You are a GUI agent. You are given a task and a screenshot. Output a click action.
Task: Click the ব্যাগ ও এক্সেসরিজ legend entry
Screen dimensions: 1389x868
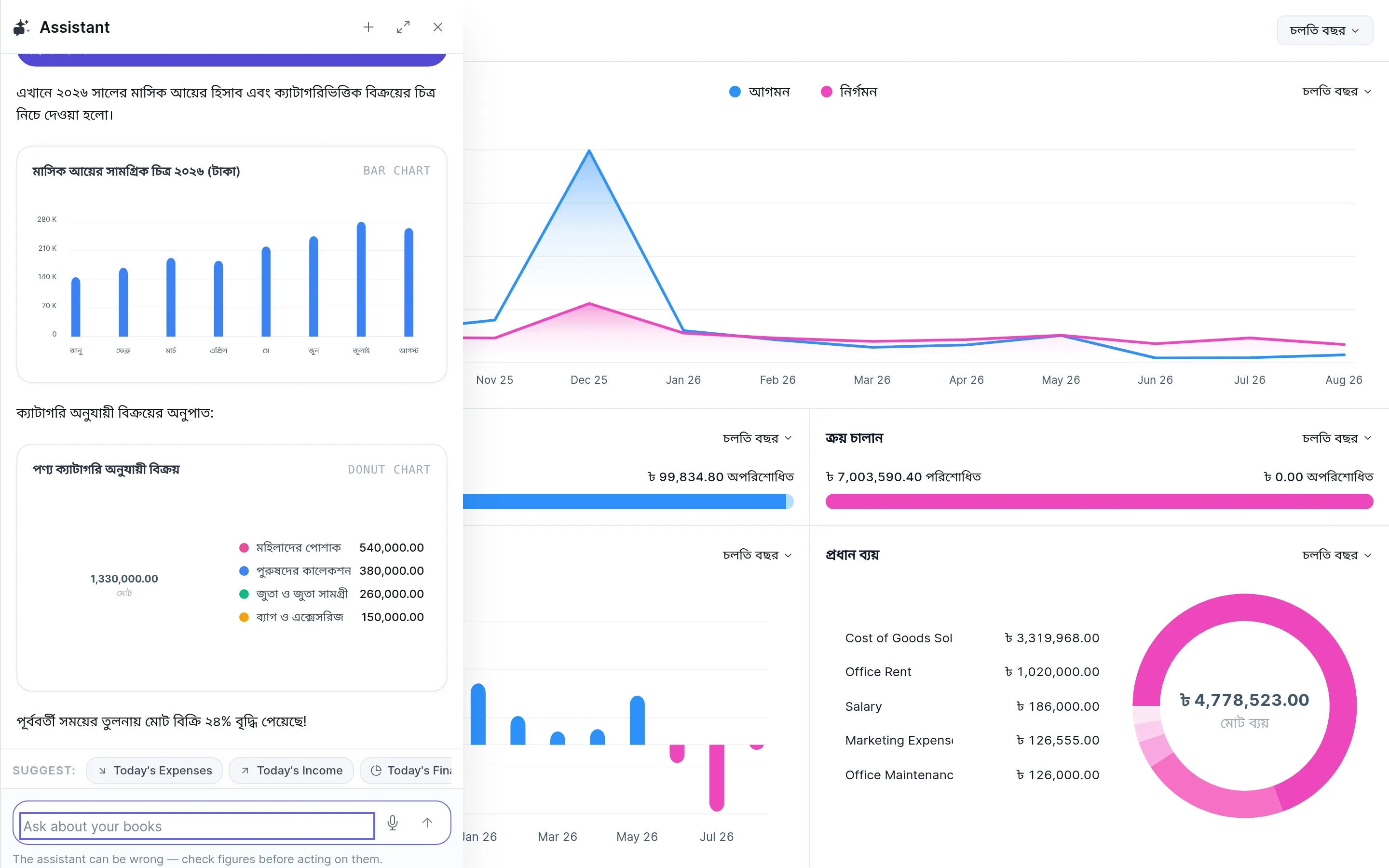pos(331,617)
